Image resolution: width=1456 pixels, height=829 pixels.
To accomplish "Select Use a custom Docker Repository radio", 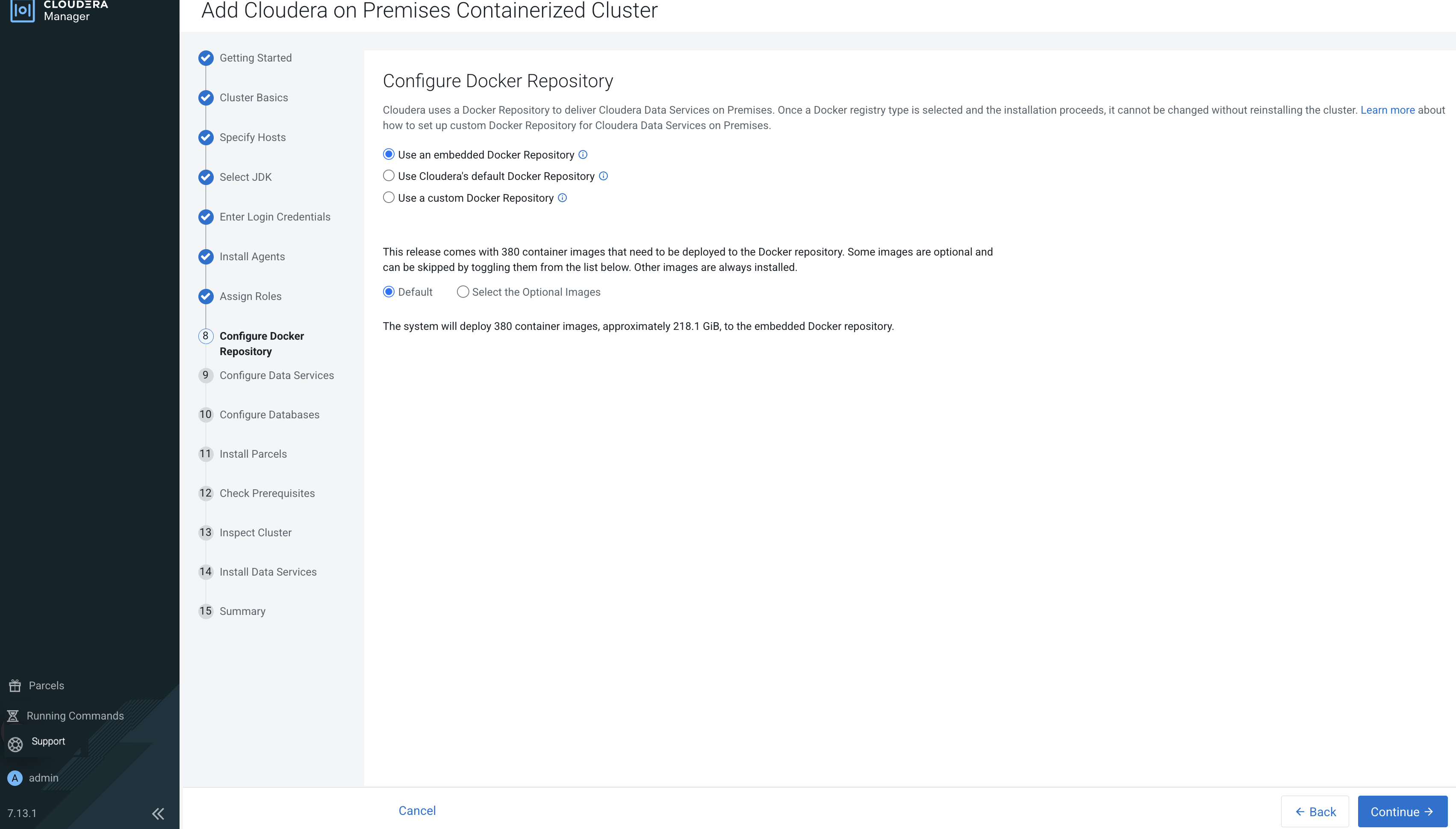I will point(388,197).
